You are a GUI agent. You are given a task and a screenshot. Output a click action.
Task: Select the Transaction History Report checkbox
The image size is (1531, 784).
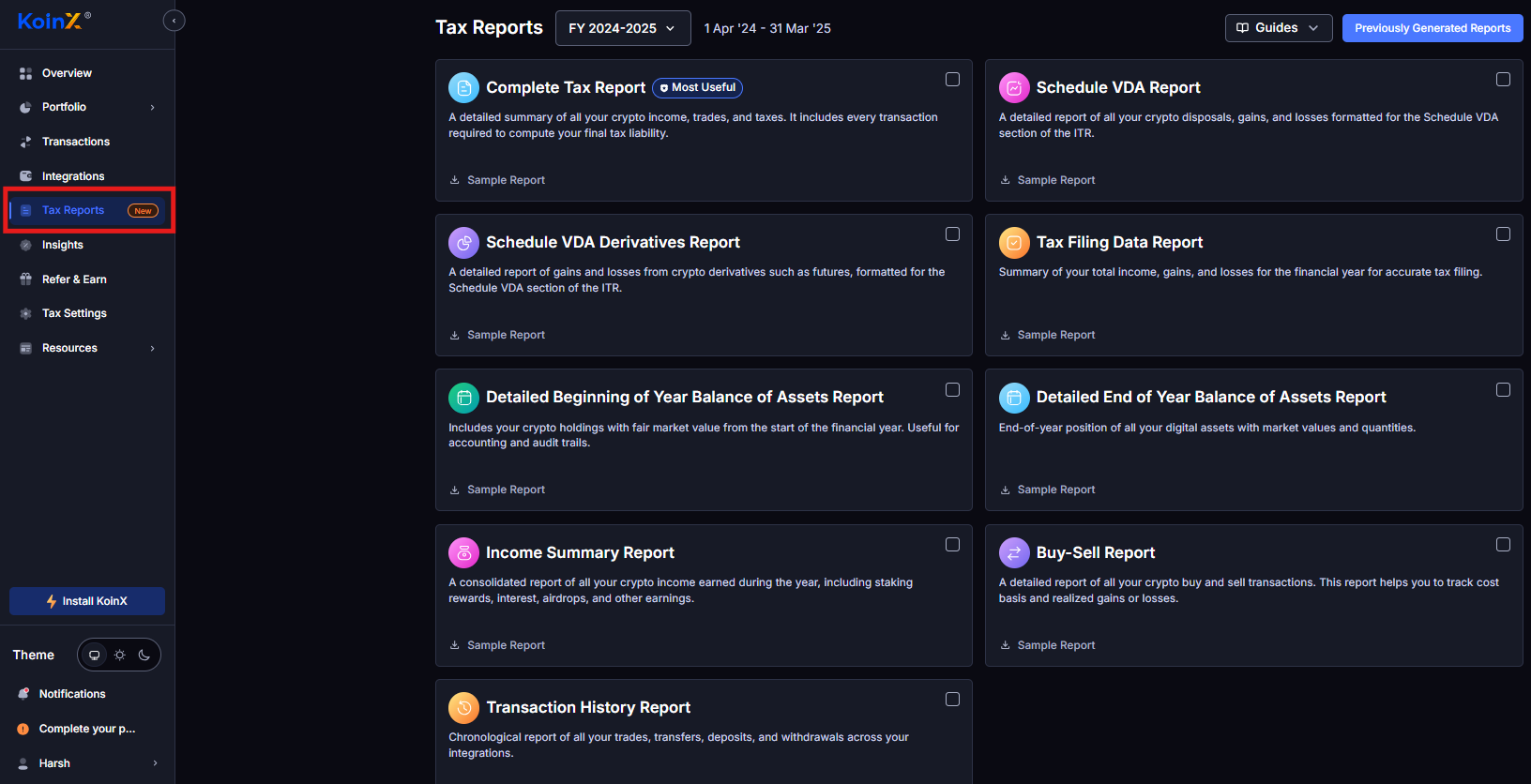coord(952,700)
